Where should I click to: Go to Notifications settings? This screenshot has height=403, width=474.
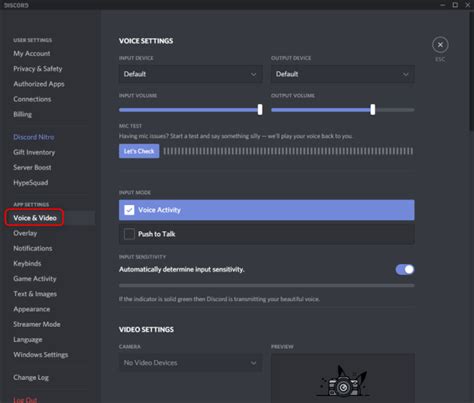pos(33,248)
